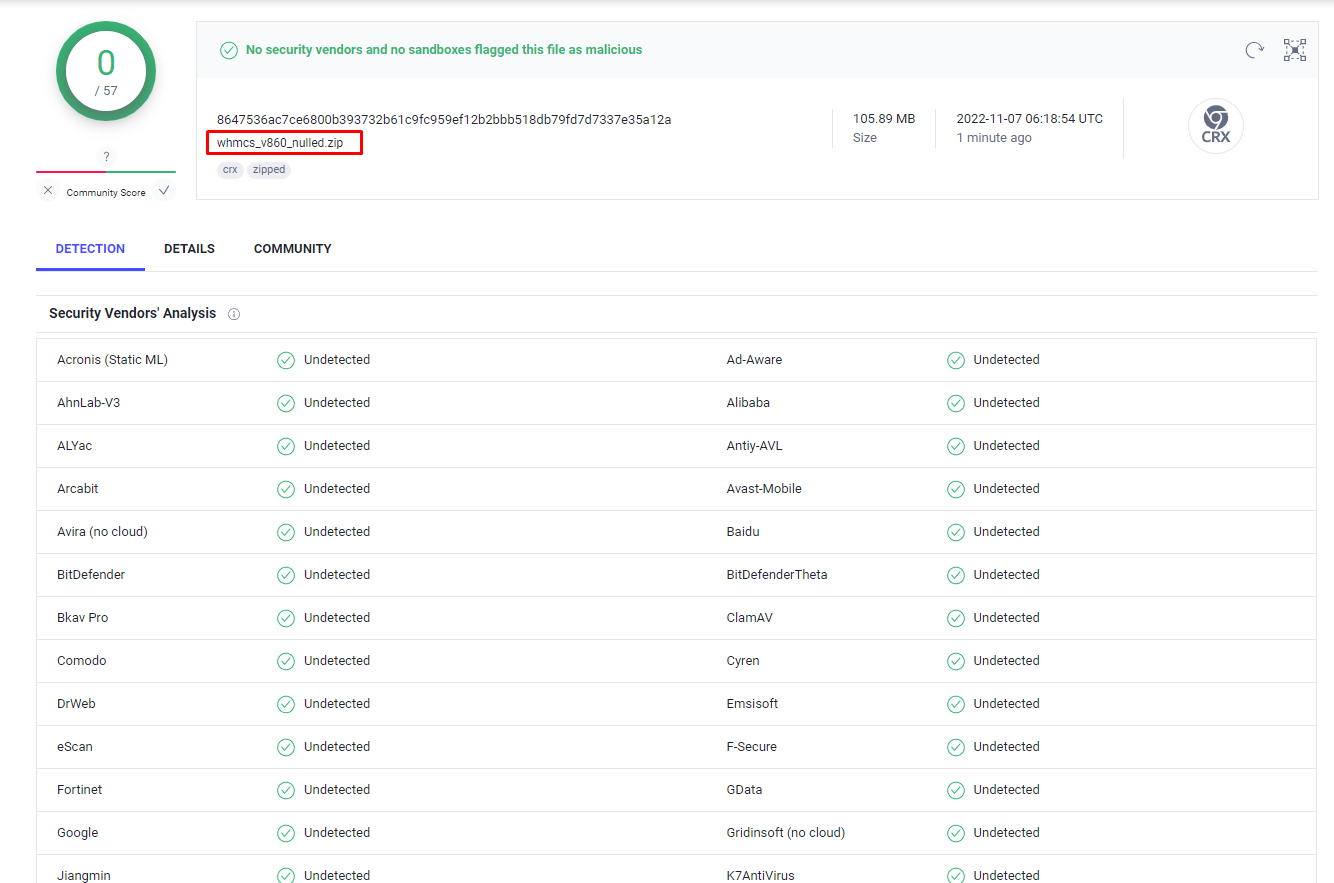This screenshot has height=883, width=1334.
Task: Click Undetected check icon for Google
Action: coord(286,833)
